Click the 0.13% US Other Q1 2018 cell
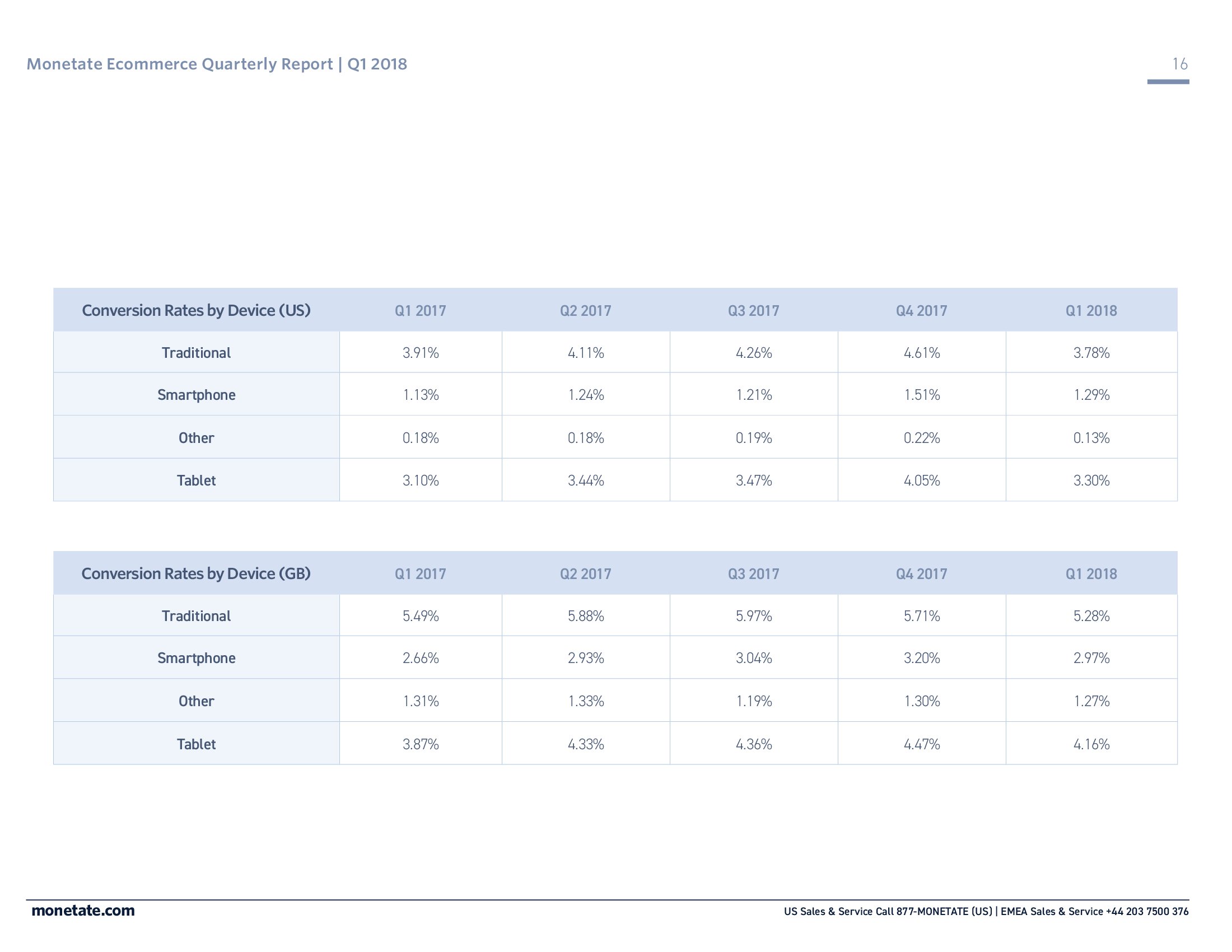The image size is (1232, 952). [1091, 438]
